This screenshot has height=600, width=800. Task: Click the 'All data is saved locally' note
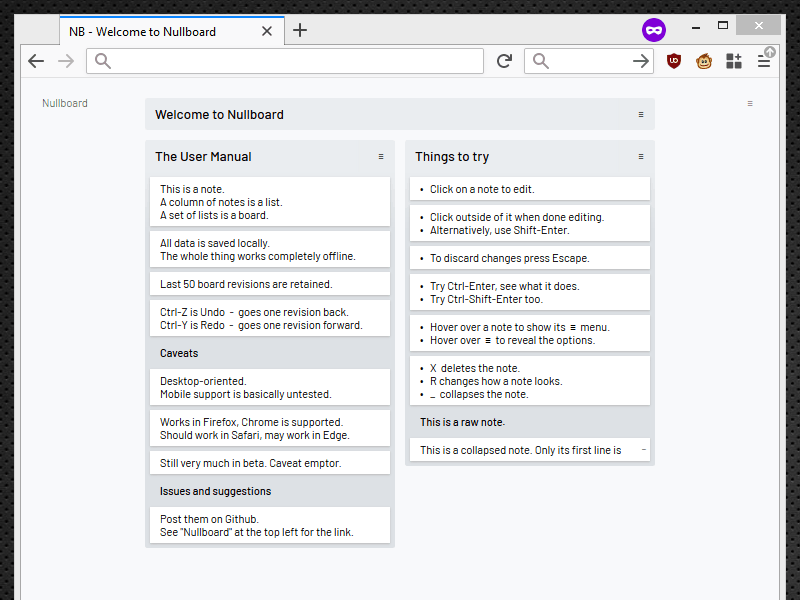pos(270,249)
